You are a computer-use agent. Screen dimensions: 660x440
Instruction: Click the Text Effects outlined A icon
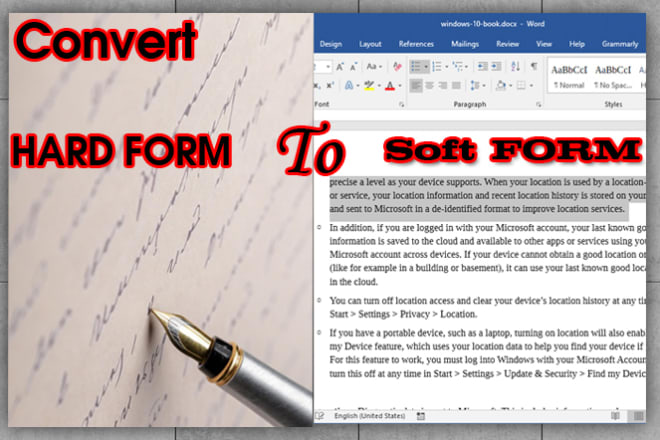(x=349, y=85)
